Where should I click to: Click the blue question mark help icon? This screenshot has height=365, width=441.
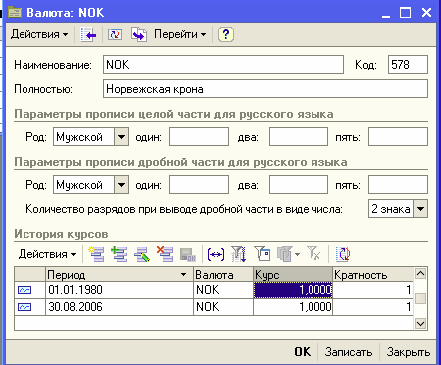coord(226,34)
